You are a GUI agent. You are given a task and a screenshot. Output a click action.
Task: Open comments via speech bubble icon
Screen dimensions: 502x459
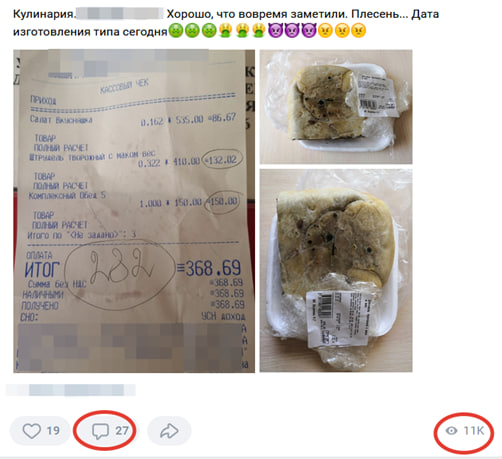(x=100, y=431)
